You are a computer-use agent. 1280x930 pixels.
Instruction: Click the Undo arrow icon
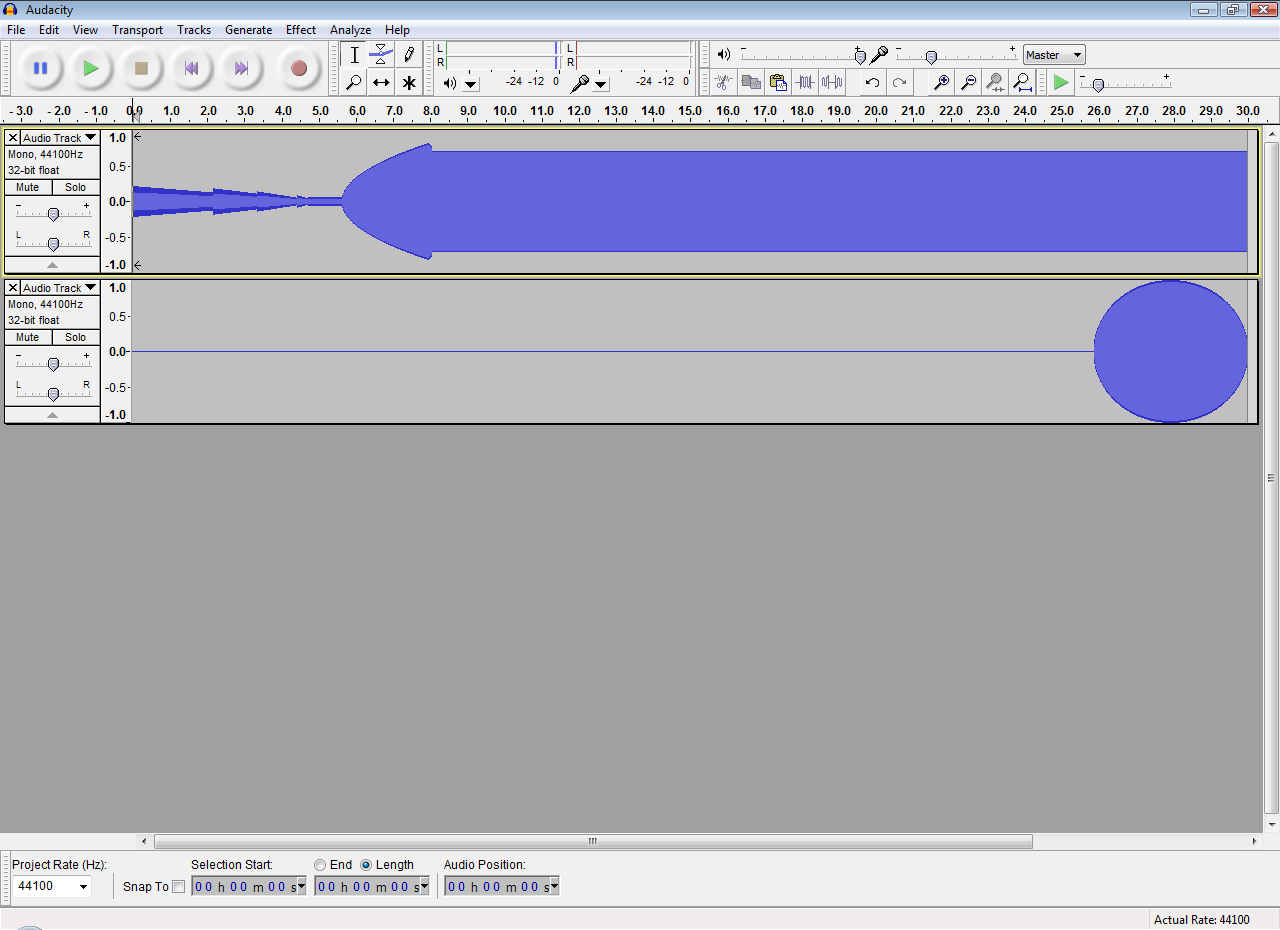[873, 83]
